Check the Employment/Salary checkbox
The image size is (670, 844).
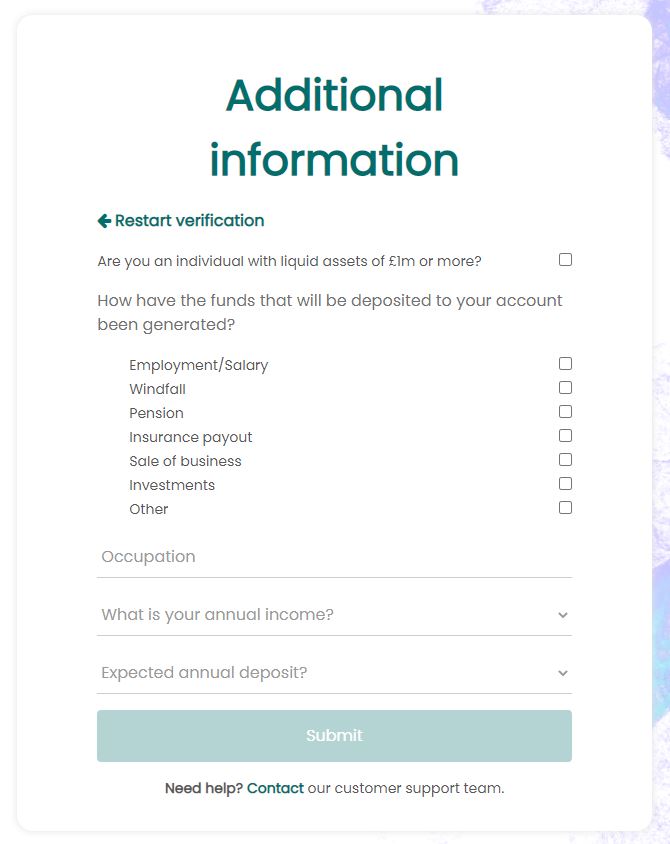point(565,363)
